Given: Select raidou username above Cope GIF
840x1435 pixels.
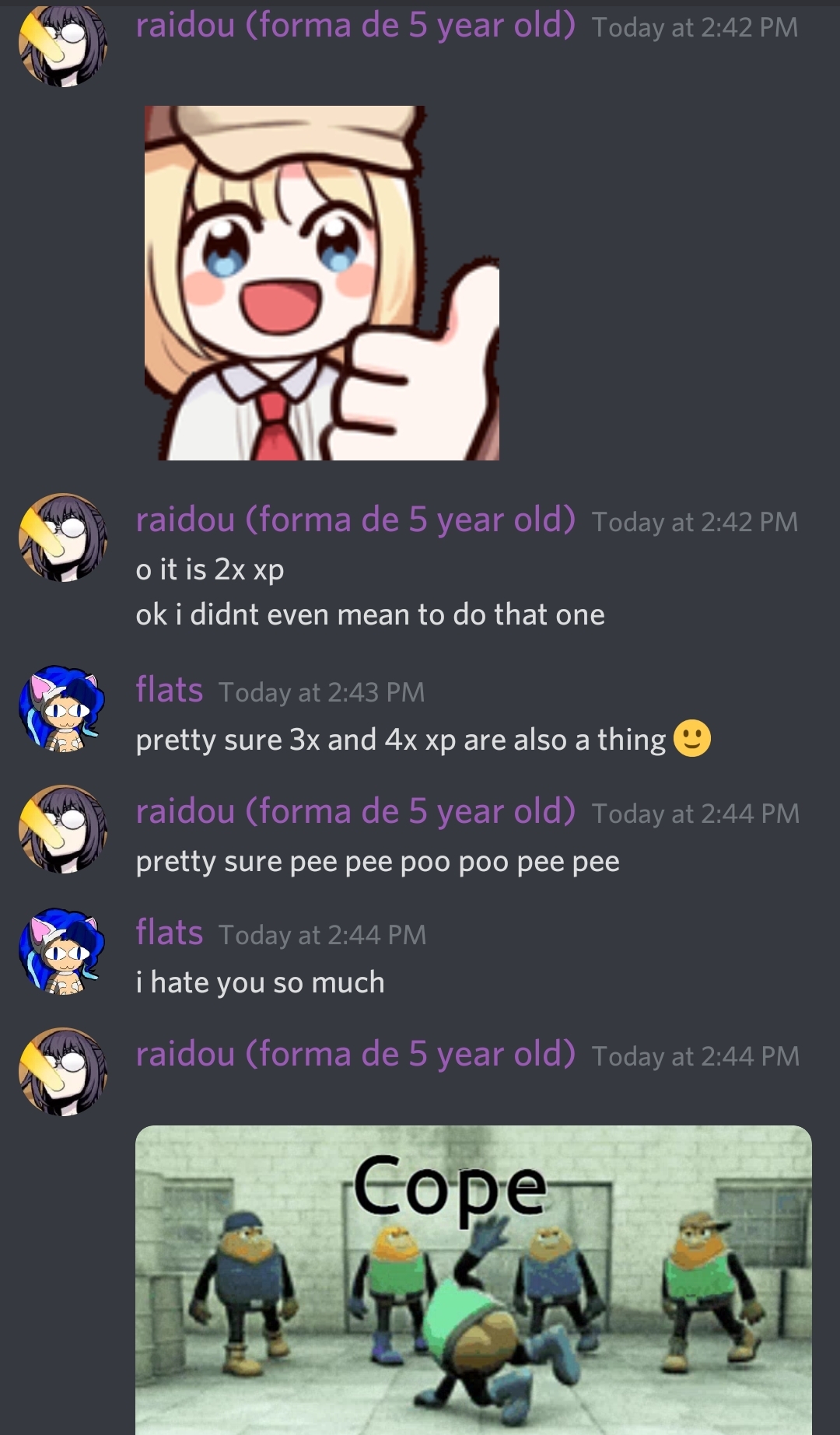Looking at the screenshot, I should pyautogui.click(x=355, y=1055).
